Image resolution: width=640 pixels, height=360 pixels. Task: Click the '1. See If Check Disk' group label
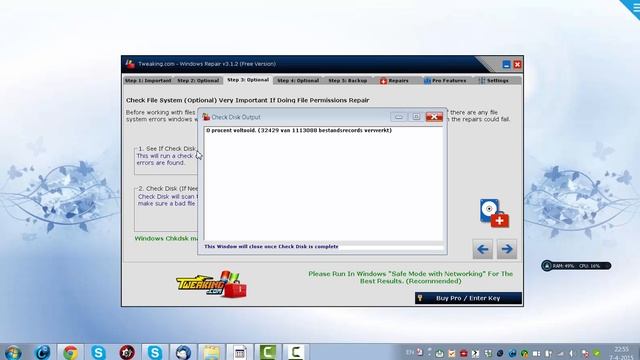(167, 149)
